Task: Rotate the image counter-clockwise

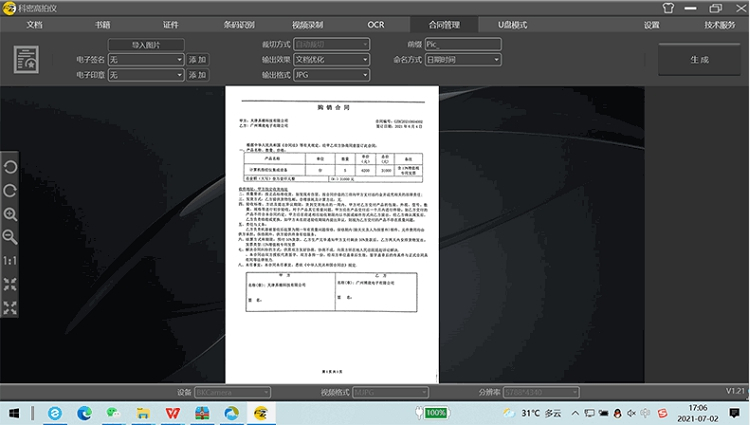Action: tap(10, 167)
